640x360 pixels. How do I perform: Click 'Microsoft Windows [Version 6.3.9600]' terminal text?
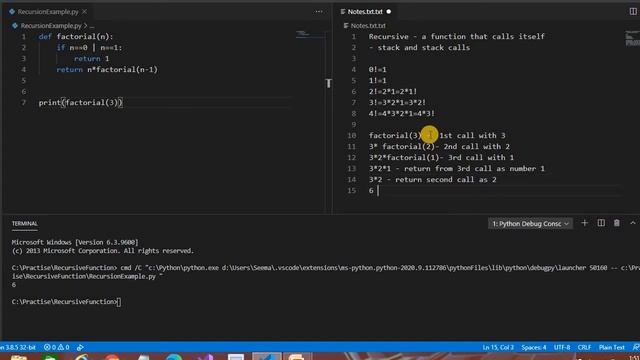75,242
